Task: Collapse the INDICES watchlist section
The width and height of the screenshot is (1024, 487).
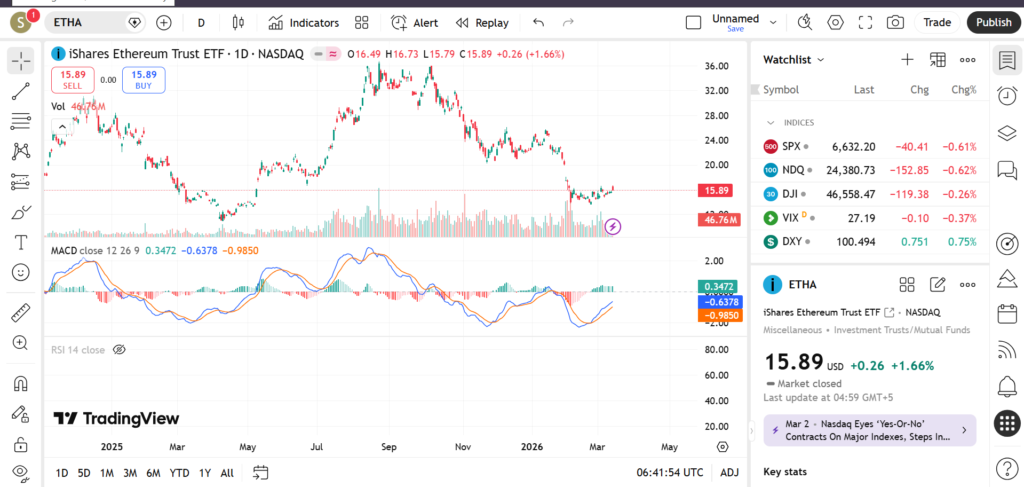Action: [x=771, y=122]
